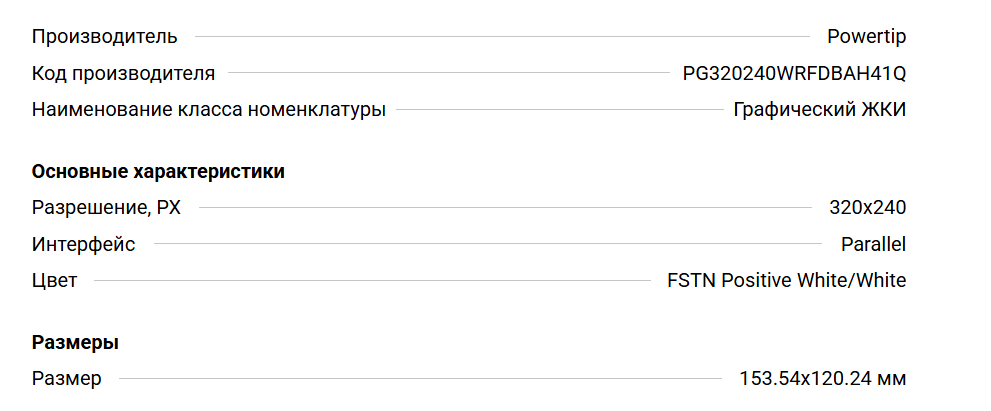Click the divider line in the Размер row
The image size is (991, 411).
(420, 379)
